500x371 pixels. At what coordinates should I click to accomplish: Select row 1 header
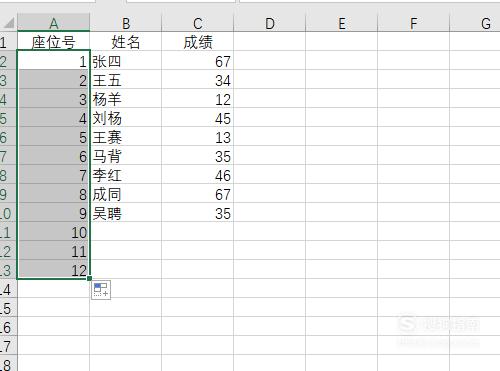(8, 41)
